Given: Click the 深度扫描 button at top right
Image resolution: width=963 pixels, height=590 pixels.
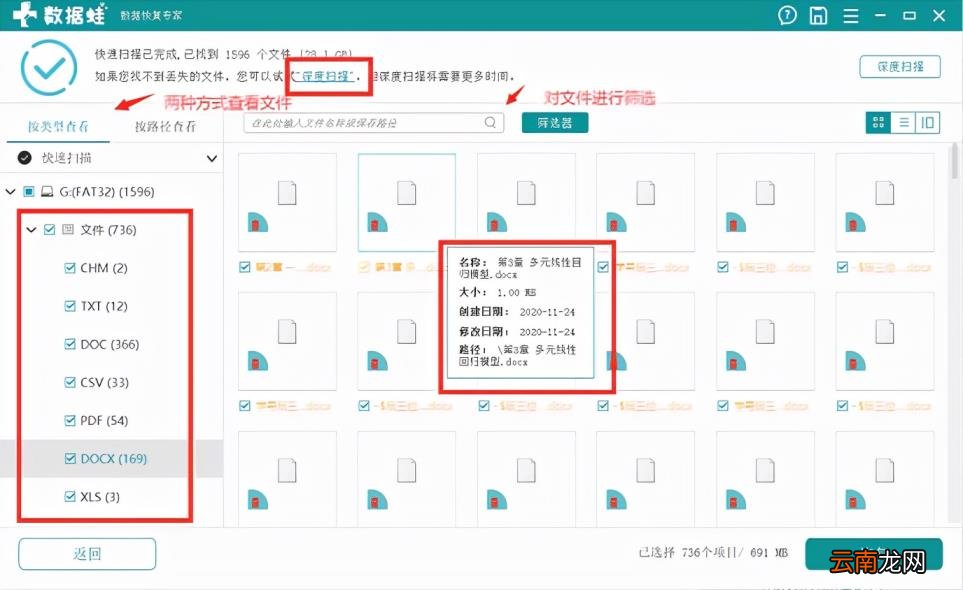Looking at the screenshot, I should (x=900, y=66).
